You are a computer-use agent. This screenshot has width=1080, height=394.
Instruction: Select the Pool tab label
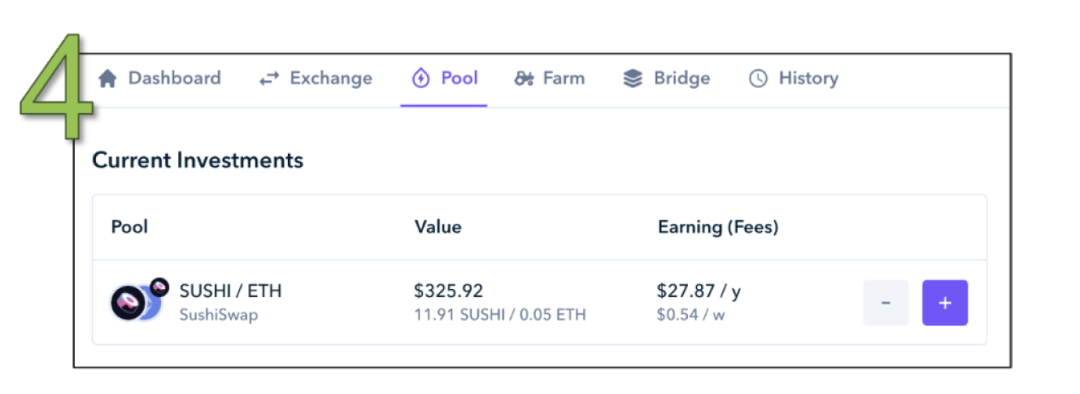[459, 78]
